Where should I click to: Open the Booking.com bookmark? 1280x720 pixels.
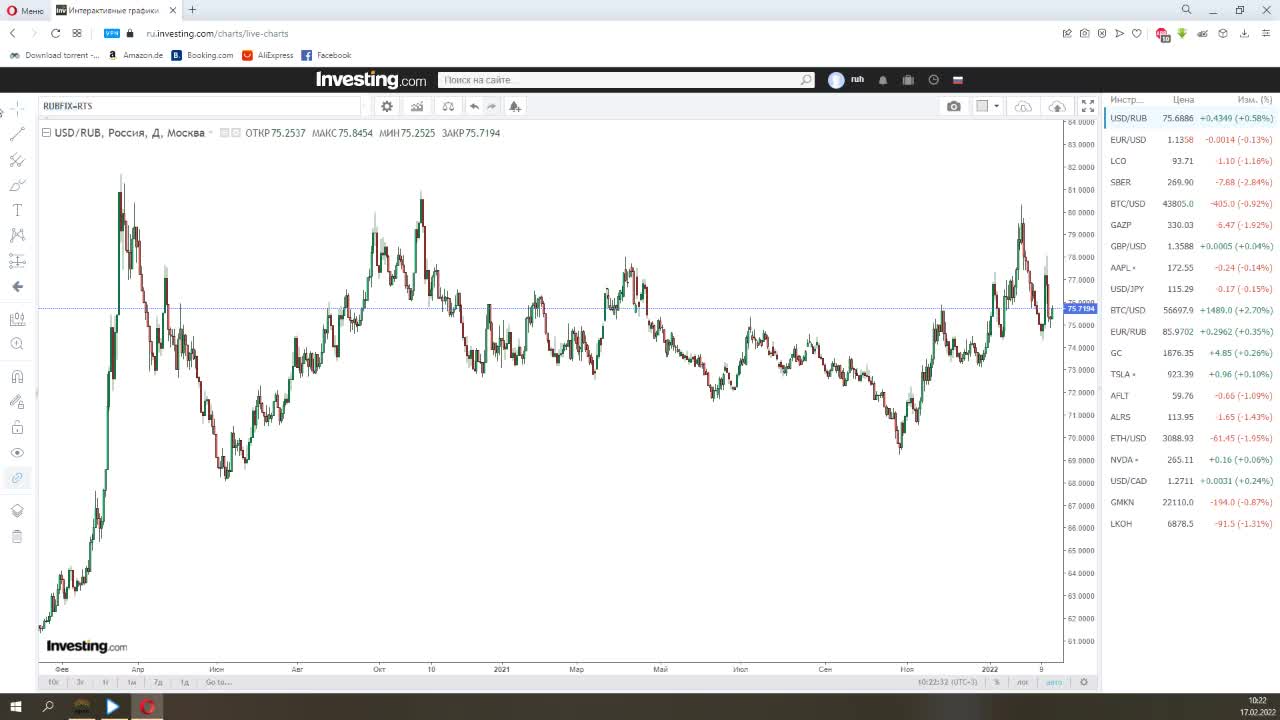pyautogui.click(x=203, y=55)
